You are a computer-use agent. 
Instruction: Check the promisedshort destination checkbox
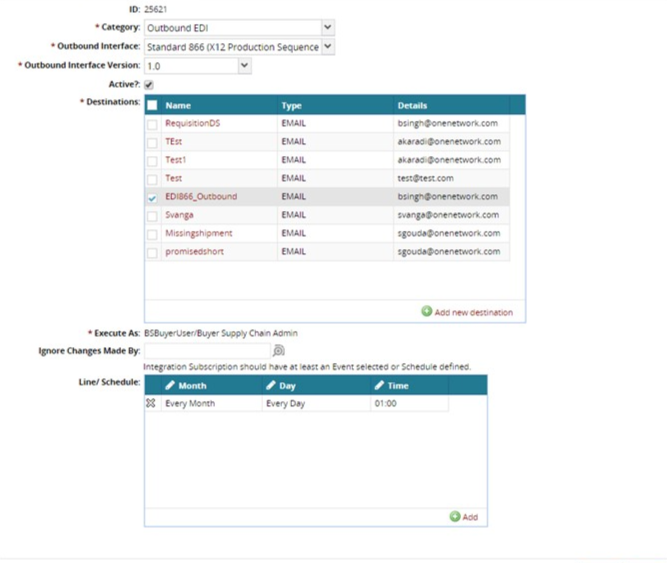[x=152, y=253]
